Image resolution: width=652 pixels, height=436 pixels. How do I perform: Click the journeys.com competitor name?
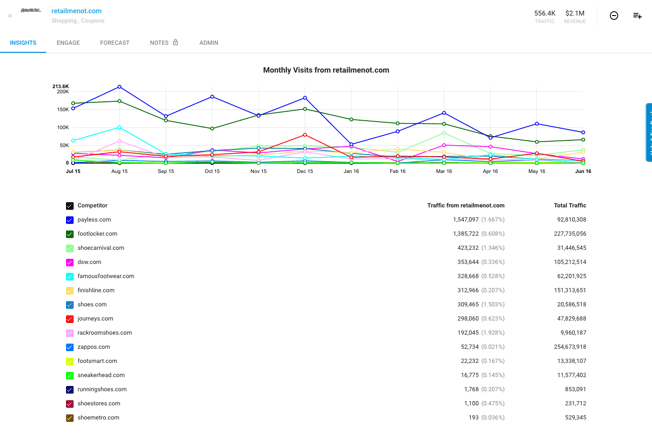pos(95,318)
